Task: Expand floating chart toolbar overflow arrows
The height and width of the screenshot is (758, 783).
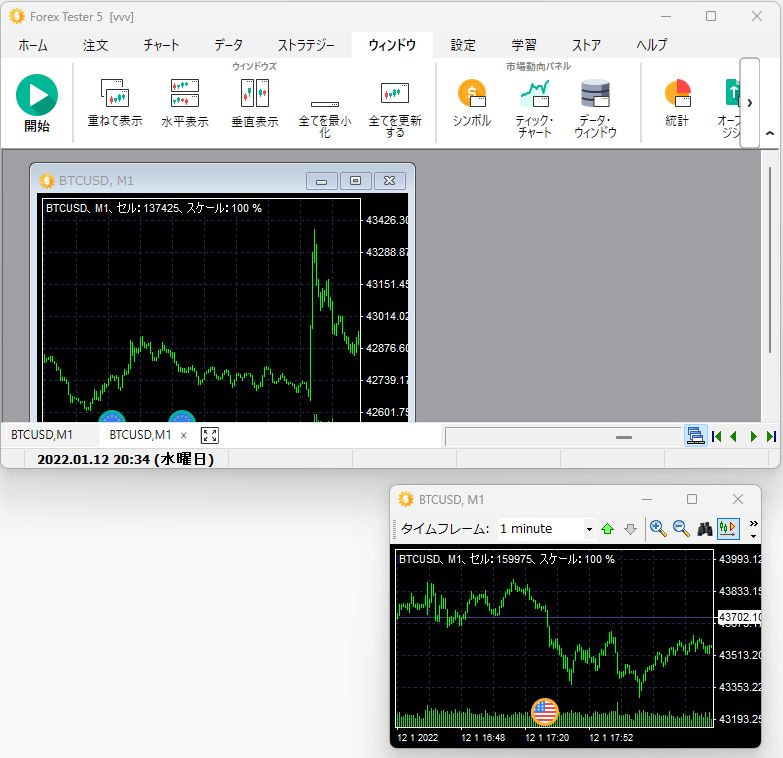Action: [x=754, y=529]
